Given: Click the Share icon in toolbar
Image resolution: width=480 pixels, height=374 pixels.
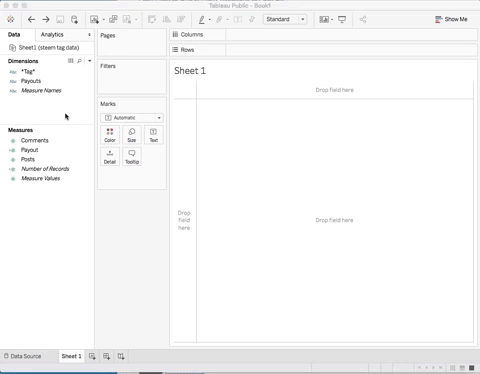Looking at the screenshot, I should point(363,19).
